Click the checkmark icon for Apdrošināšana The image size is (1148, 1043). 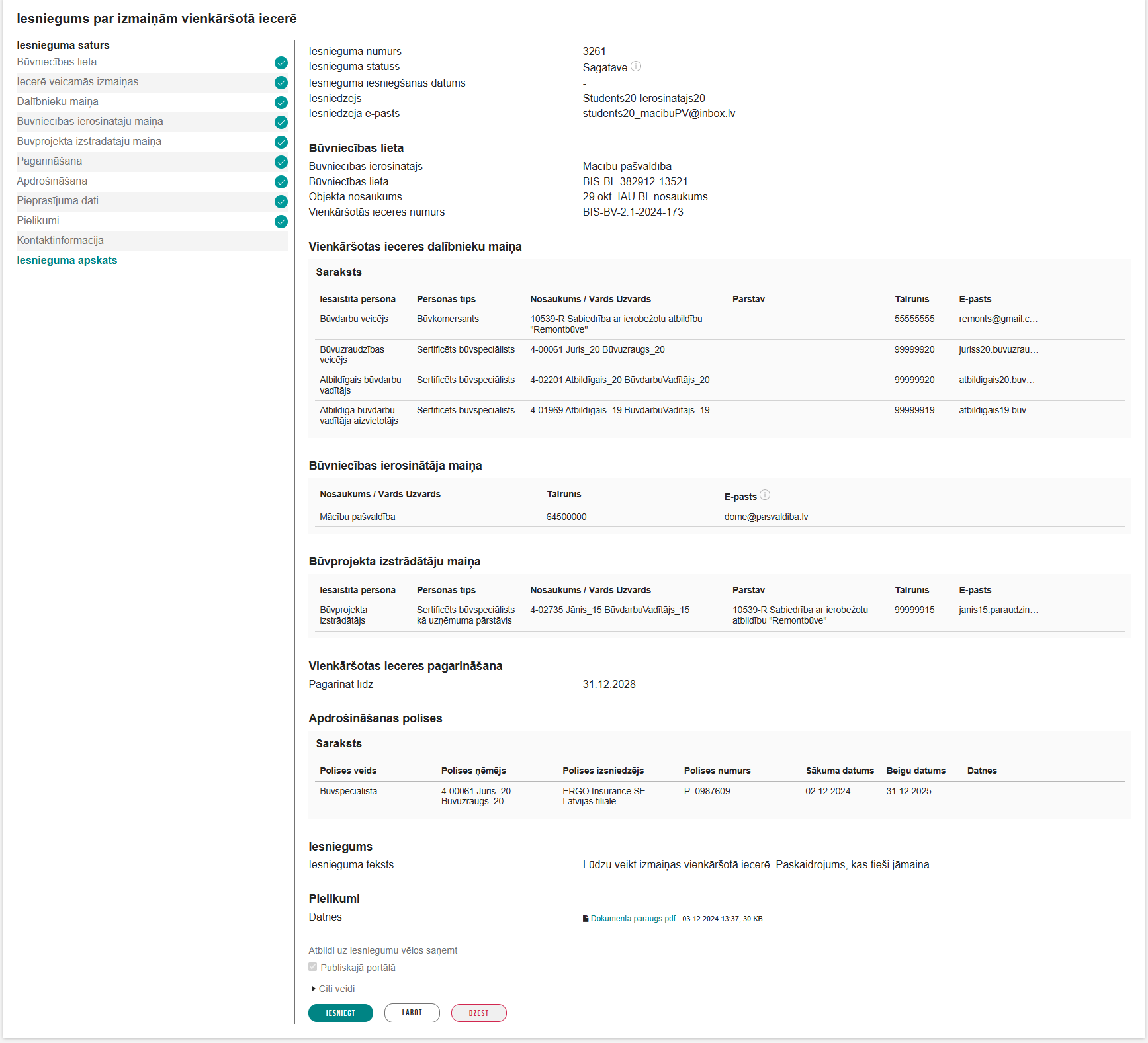[281, 182]
